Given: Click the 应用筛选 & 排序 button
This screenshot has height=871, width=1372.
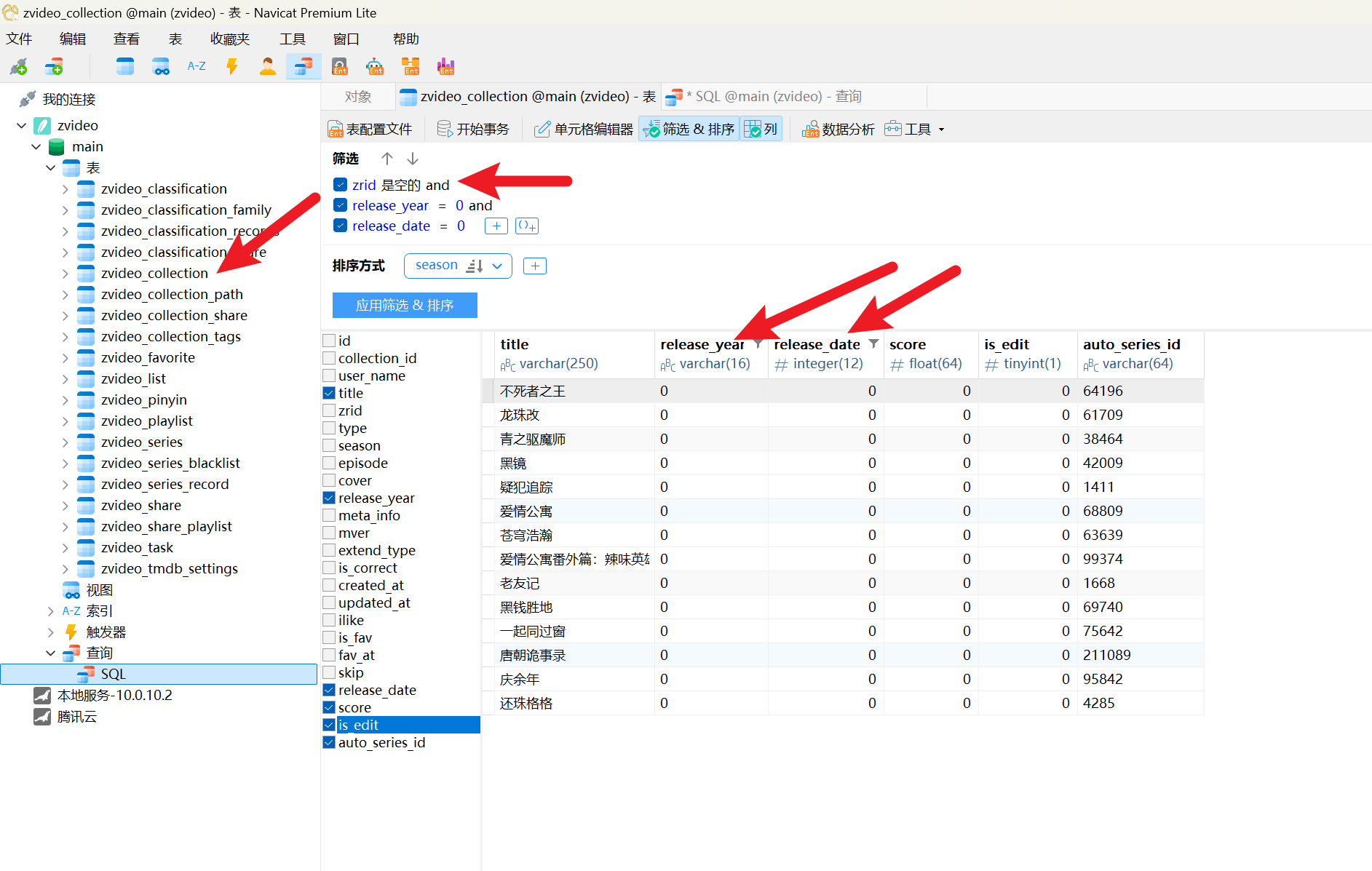Looking at the screenshot, I should pos(405,306).
